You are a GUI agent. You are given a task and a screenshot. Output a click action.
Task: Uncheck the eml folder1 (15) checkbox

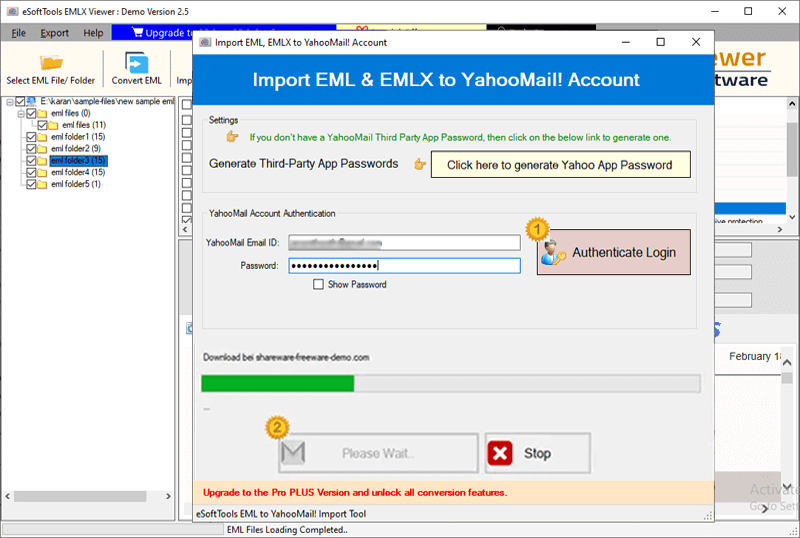pyautogui.click(x=31, y=137)
